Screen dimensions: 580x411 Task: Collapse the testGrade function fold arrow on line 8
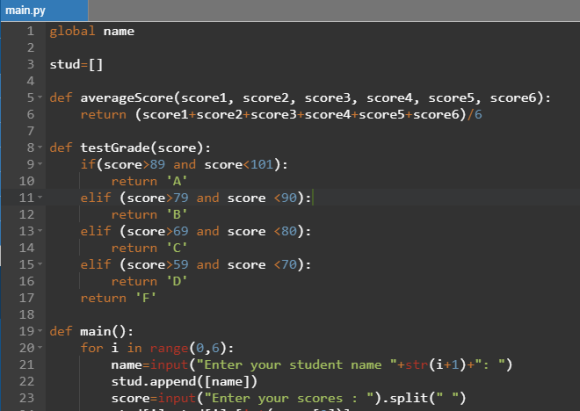(x=40, y=148)
